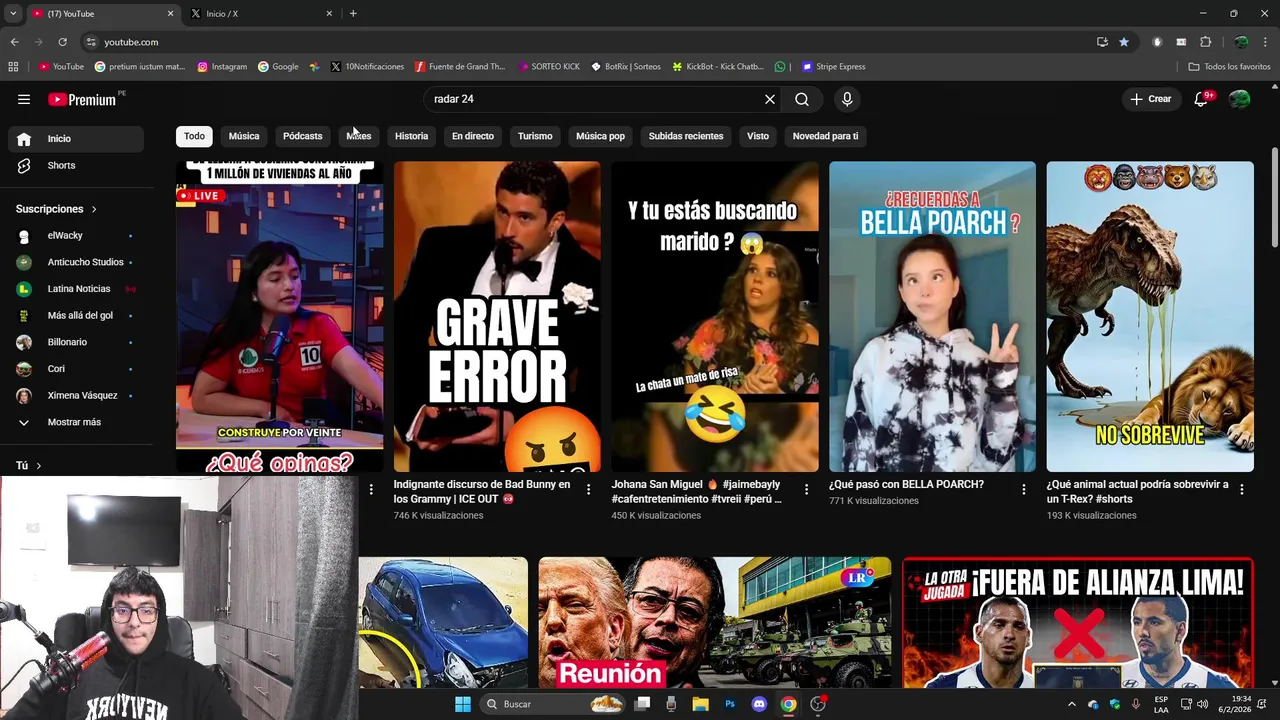Screen dimensions: 1280x720
Task: Clear the search box with the X
Action: click(770, 99)
